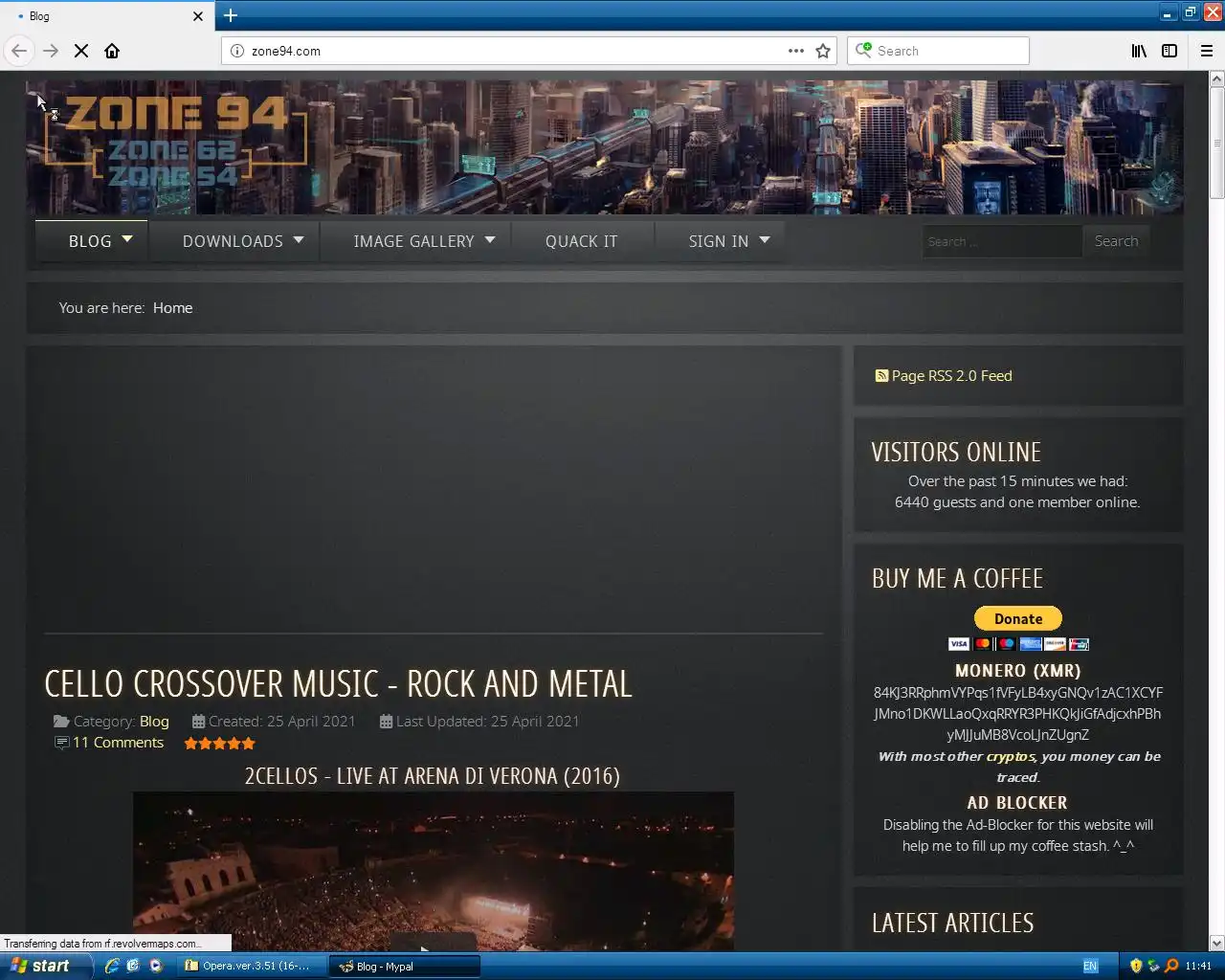The image size is (1225, 980).
Task: Expand the Sign In dropdown arrow
Action: pos(765,239)
